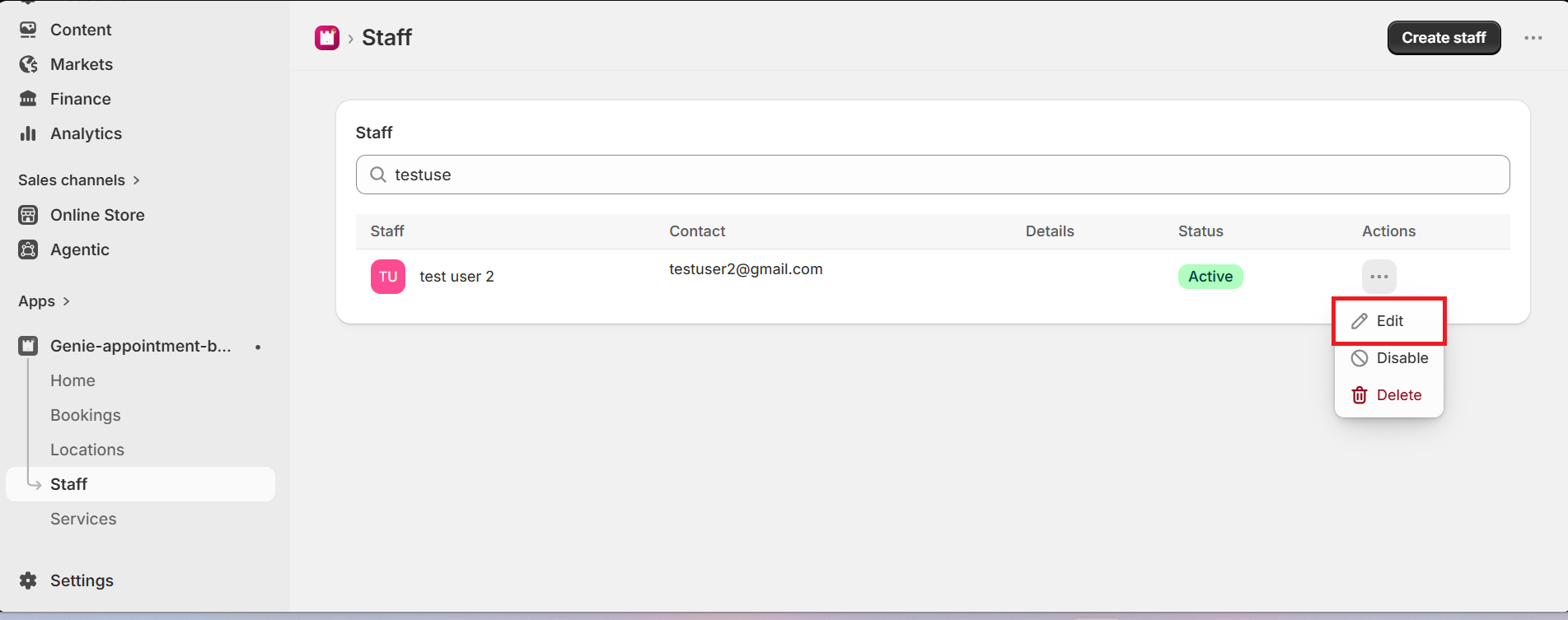Click the Content sidebar icon
This screenshot has height=620, width=1568.
(28, 30)
